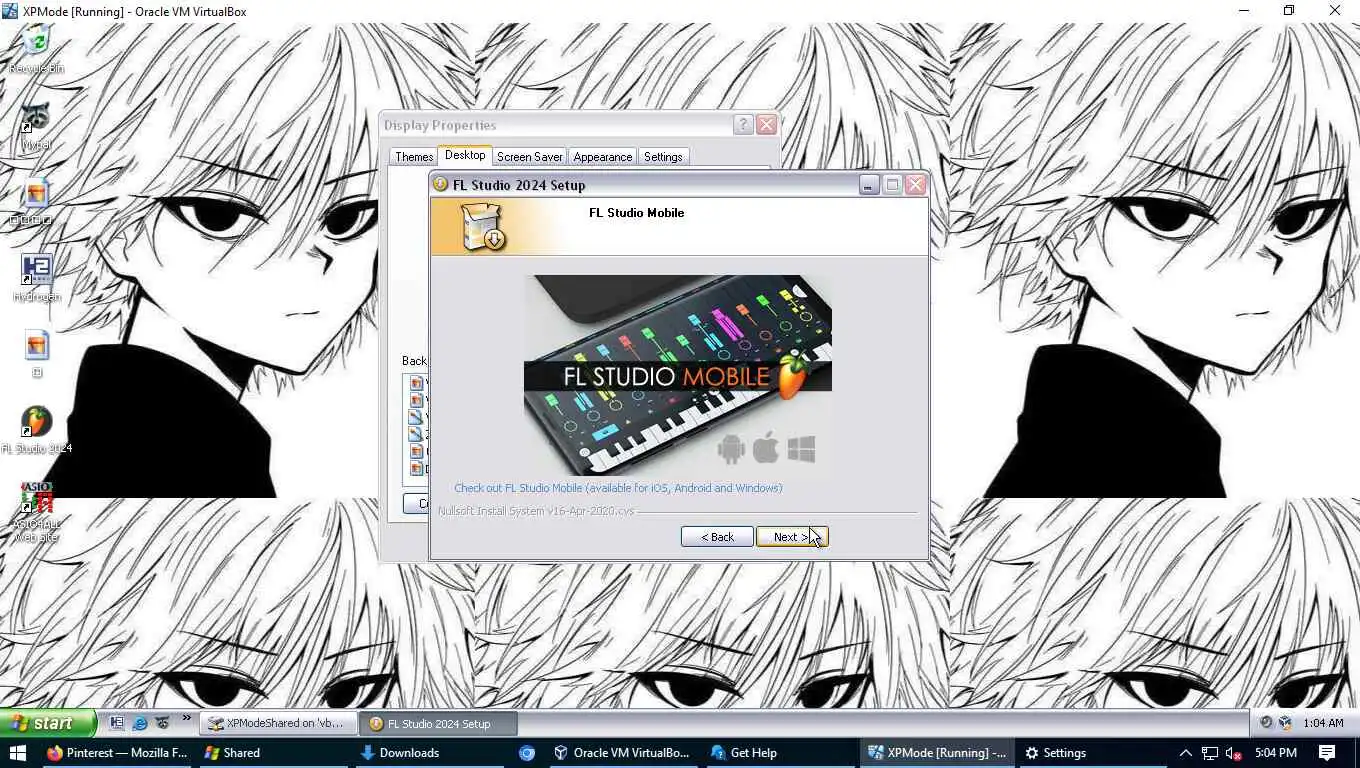Image resolution: width=1360 pixels, height=768 pixels.
Task: Open the Get Help taskbar item
Action: [779, 753]
